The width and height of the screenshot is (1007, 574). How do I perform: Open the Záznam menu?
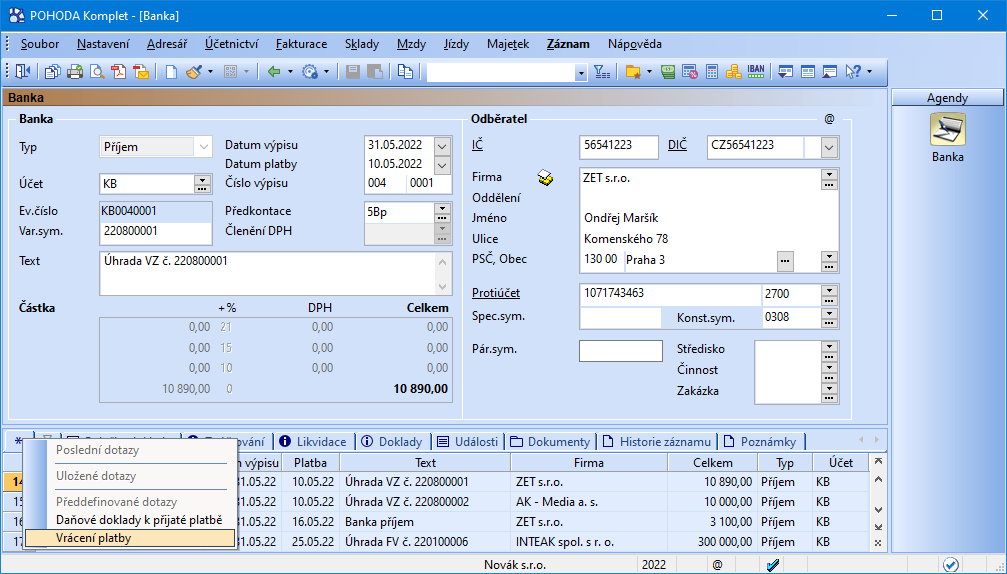coord(568,44)
